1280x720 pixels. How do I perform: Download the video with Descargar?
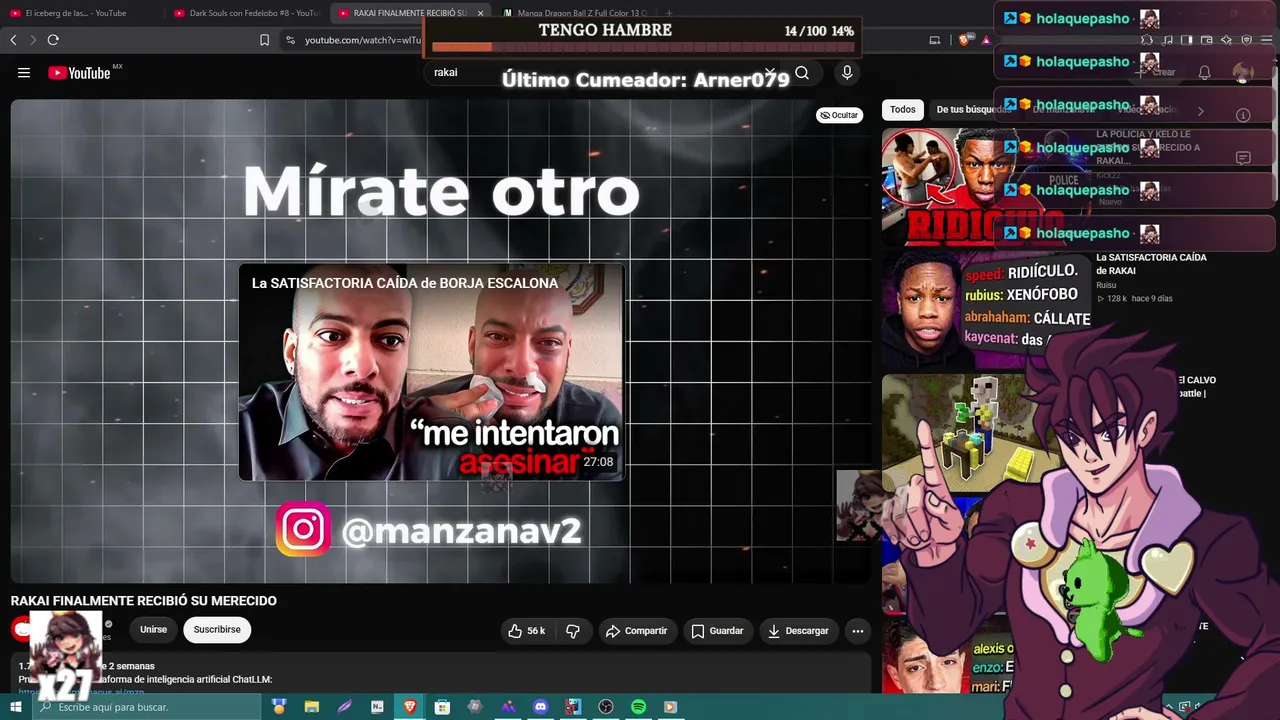(x=798, y=631)
